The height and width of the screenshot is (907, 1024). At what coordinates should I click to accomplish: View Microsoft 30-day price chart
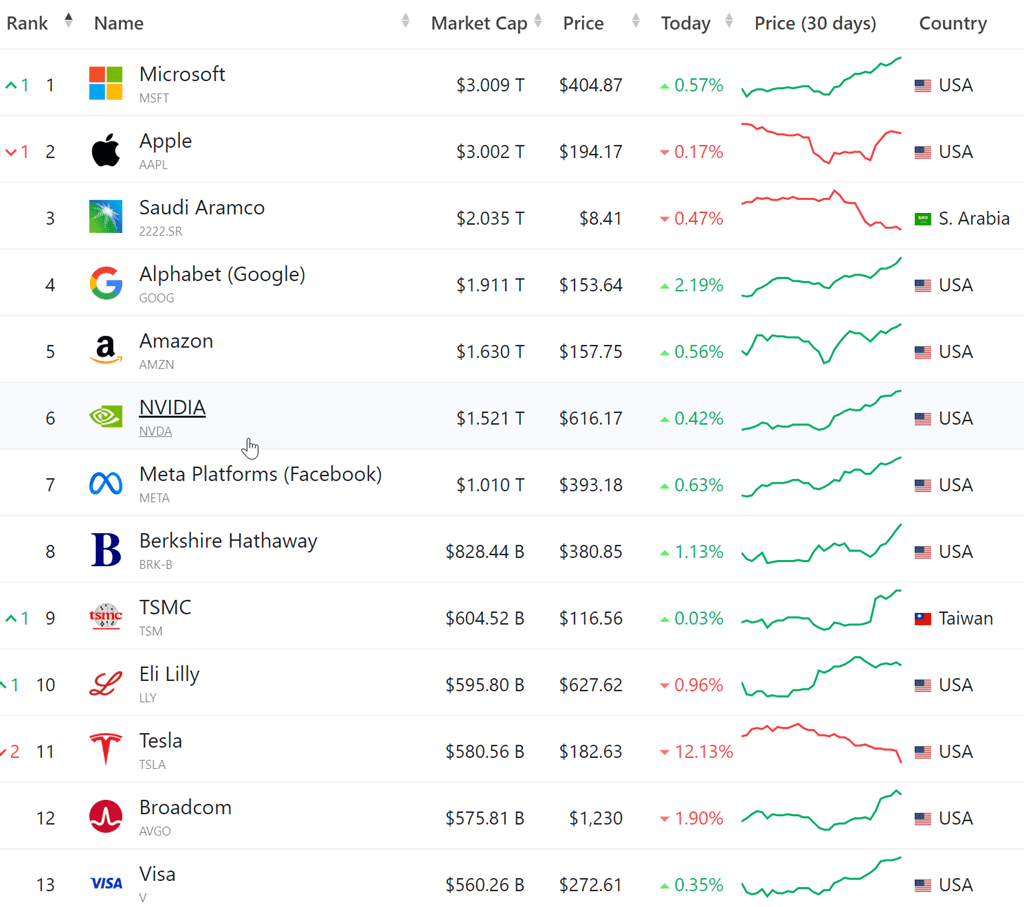[x=821, y=80]
